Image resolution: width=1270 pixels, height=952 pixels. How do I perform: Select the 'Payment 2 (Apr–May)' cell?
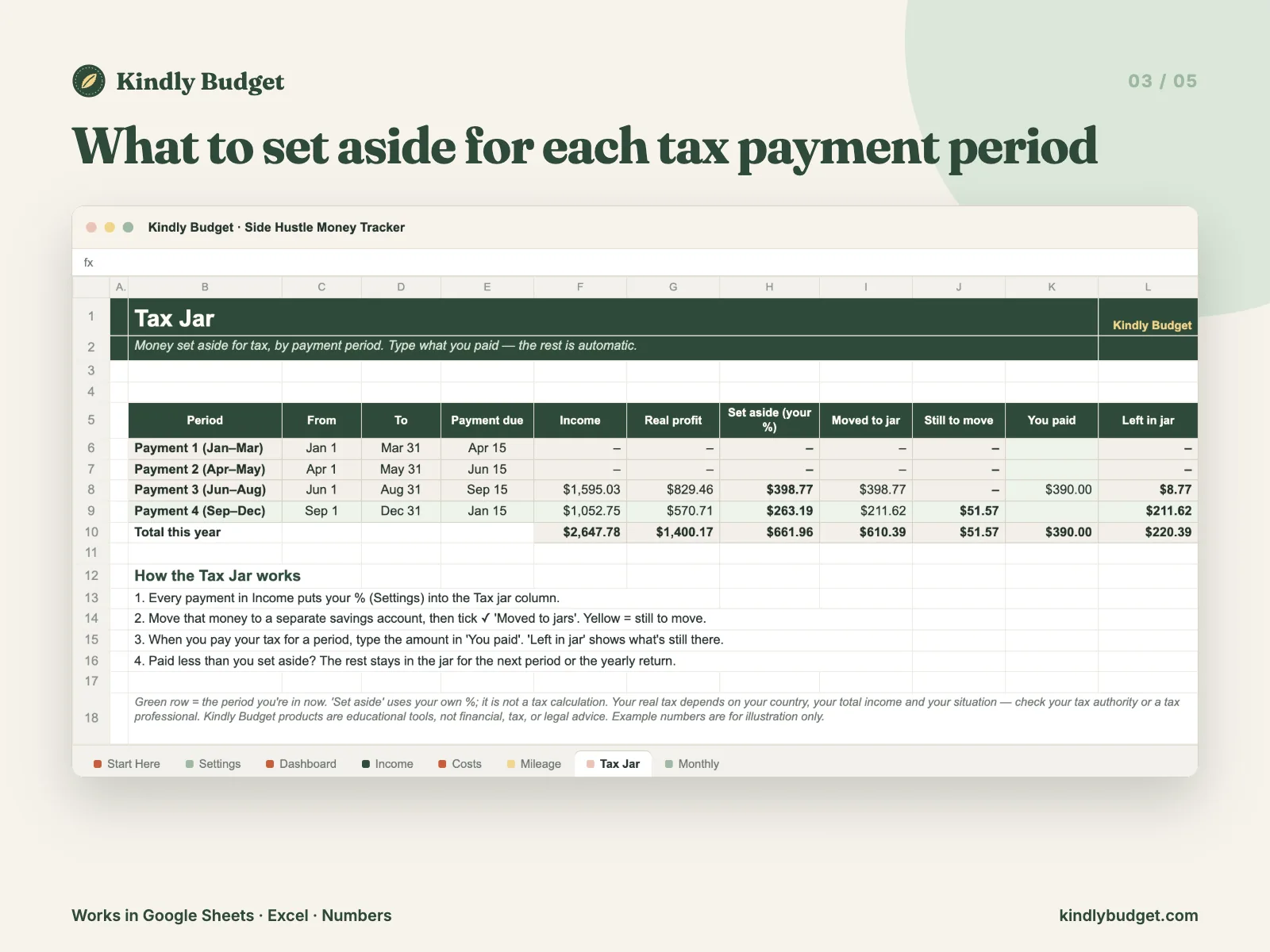205,470
